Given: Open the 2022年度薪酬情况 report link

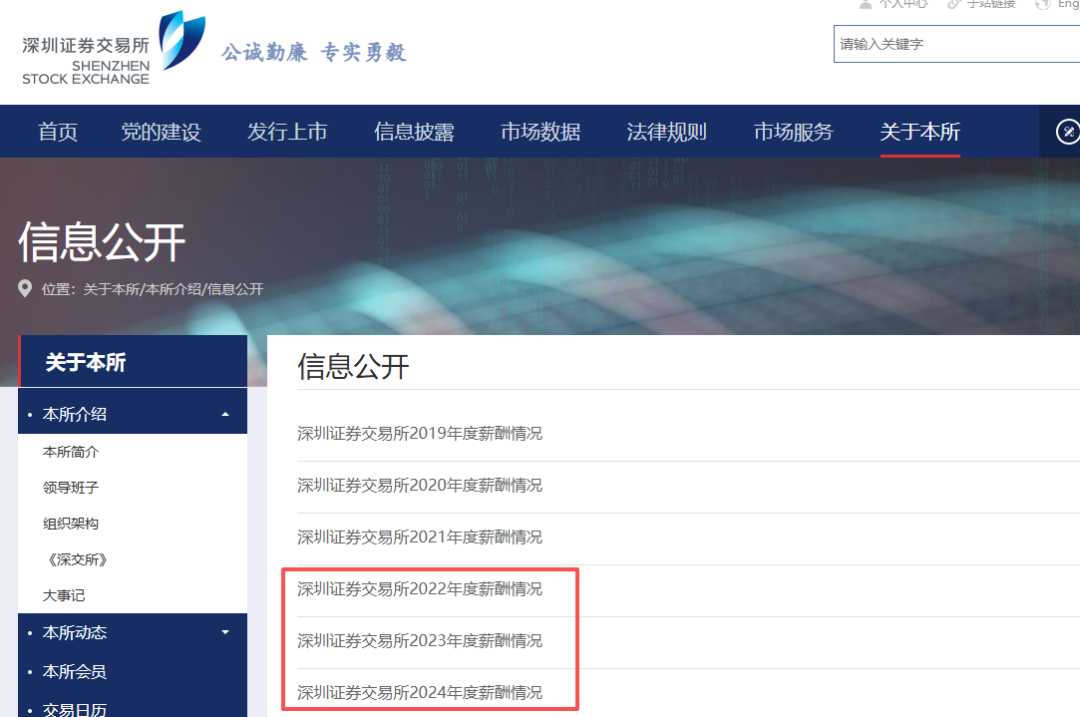Looking at the screenshot, I should [x=419, y=589].
